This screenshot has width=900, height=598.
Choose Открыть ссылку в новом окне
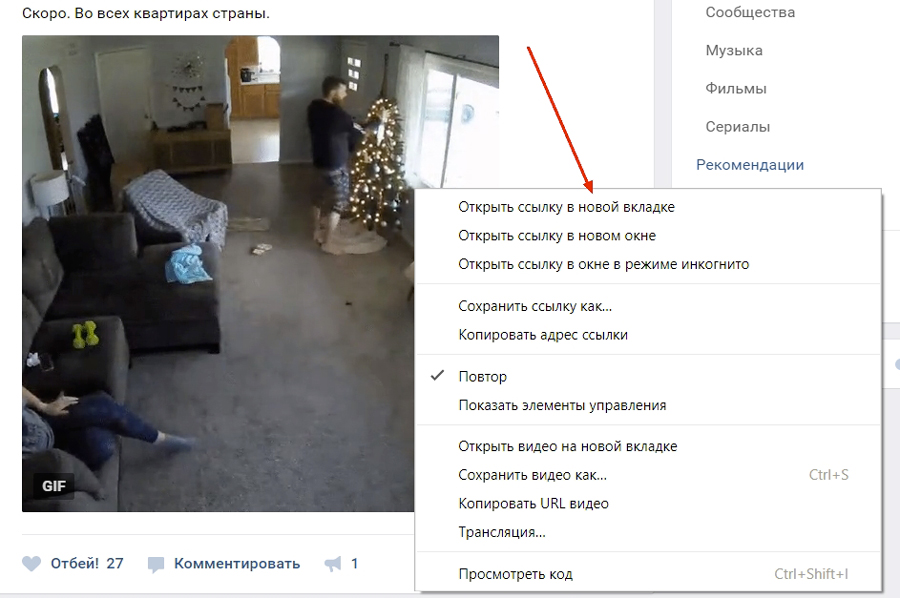click(648, 236)
